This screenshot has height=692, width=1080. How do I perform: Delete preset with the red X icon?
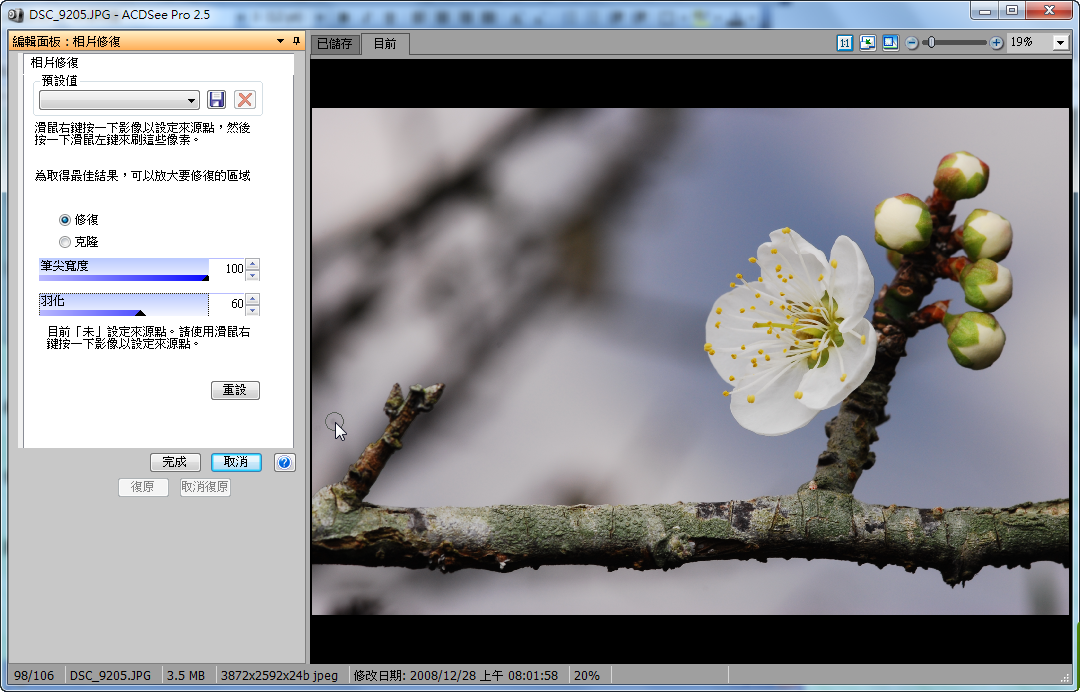245,100
